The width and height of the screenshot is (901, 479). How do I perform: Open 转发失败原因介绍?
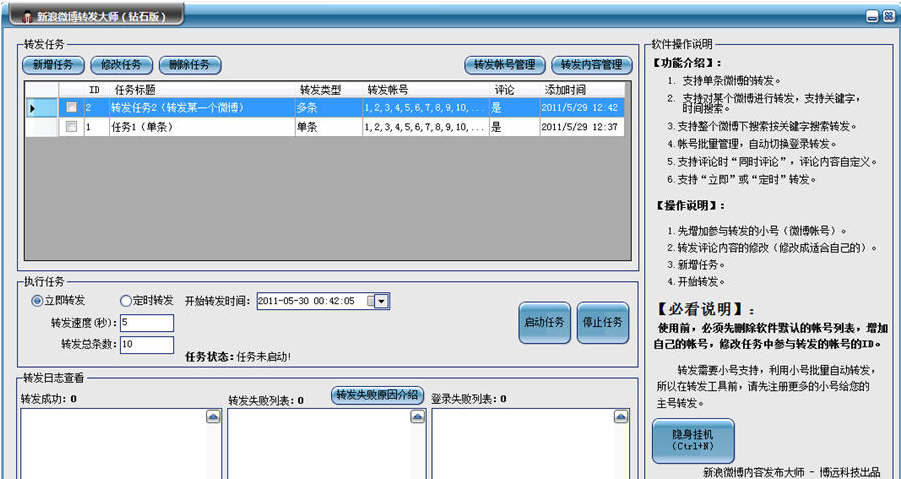tap(377, 395)
